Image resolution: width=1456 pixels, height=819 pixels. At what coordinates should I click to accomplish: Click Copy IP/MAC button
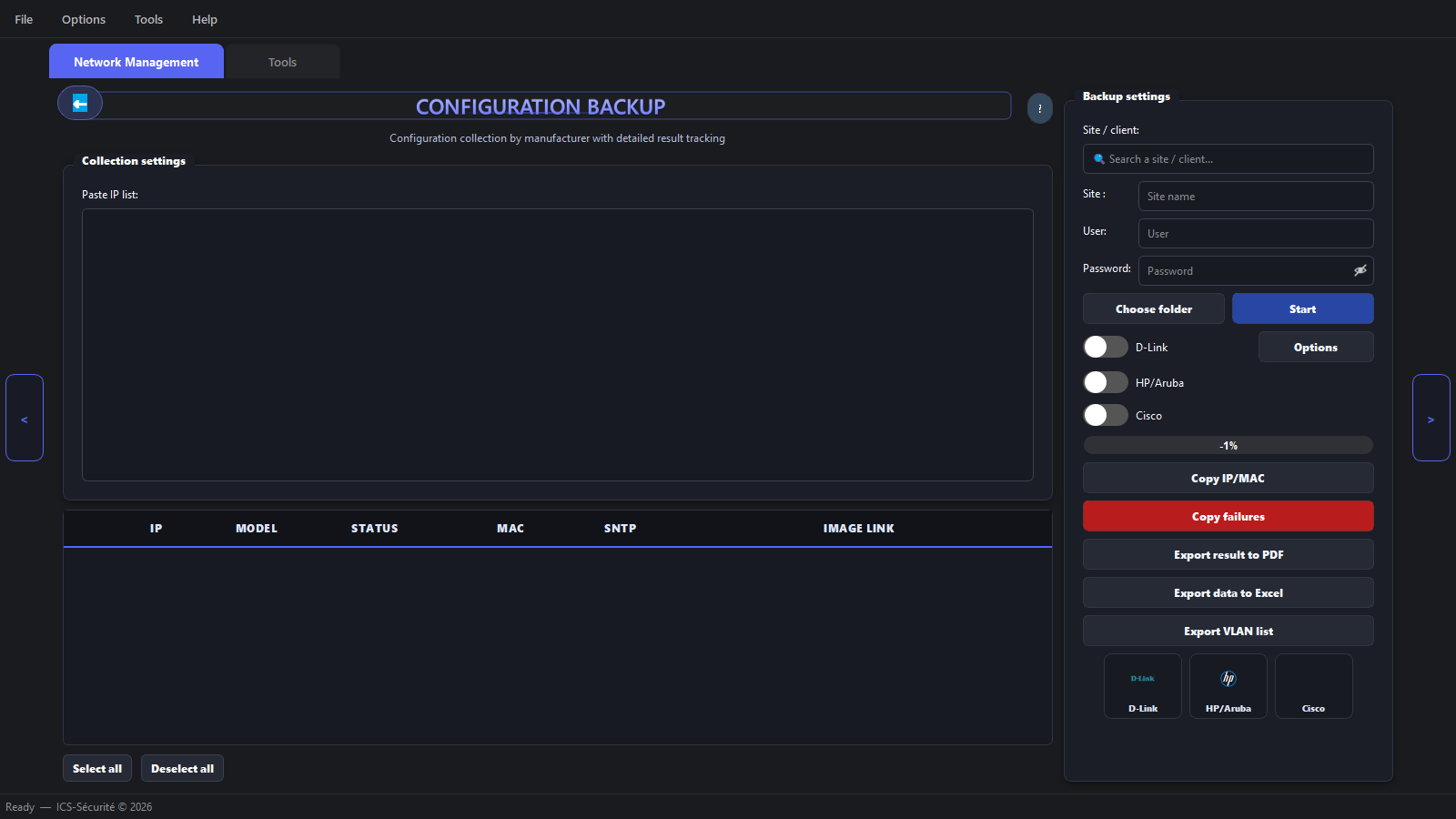coord(1228,478)
